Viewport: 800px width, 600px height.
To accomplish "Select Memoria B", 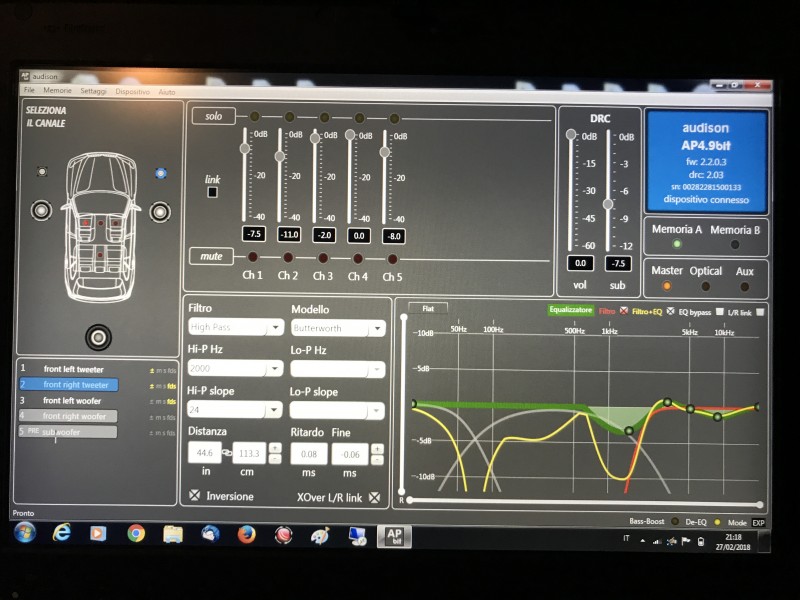I will pyautogui.click(x=735, y=244).
